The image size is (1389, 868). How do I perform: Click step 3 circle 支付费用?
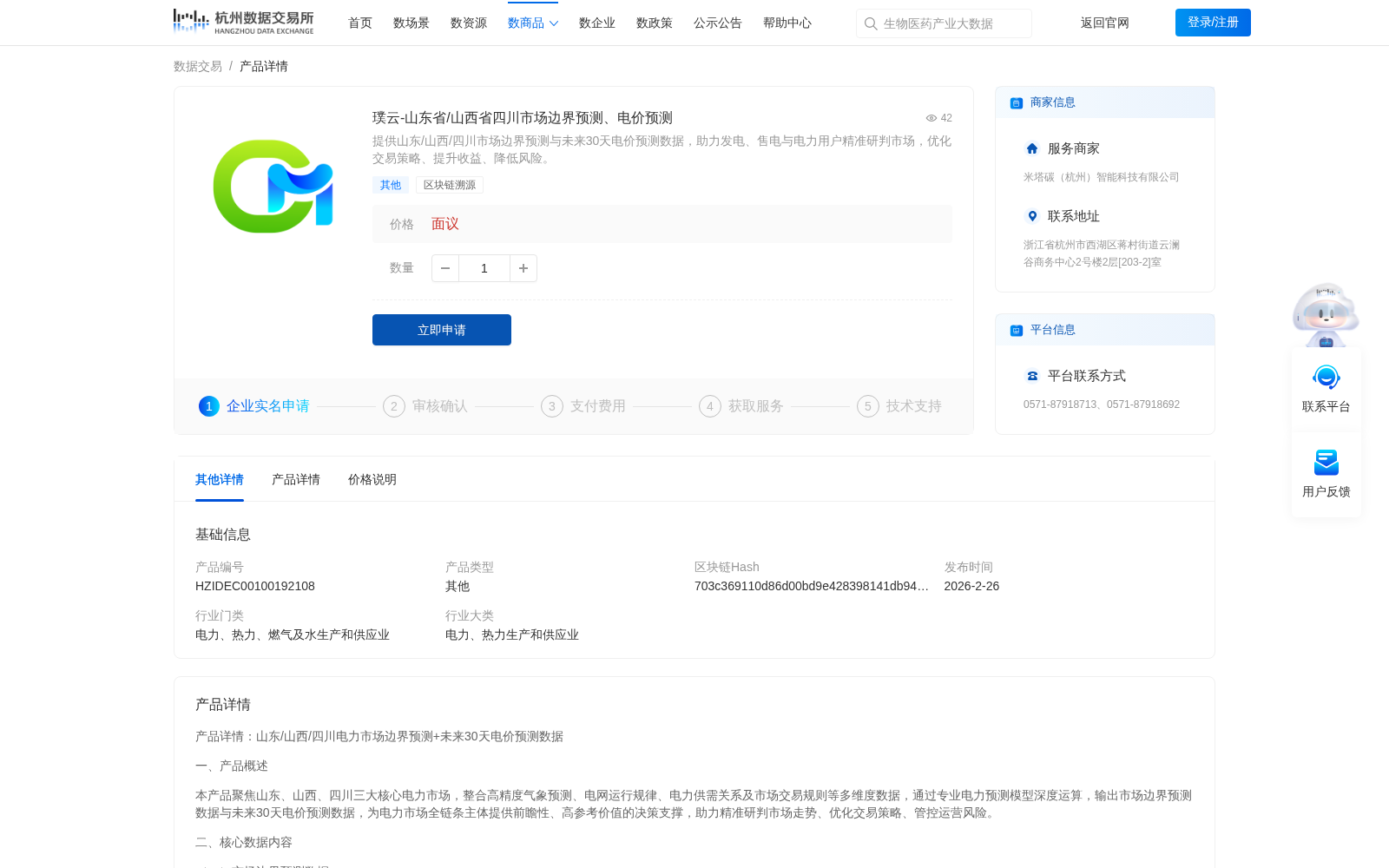[552, 406]
